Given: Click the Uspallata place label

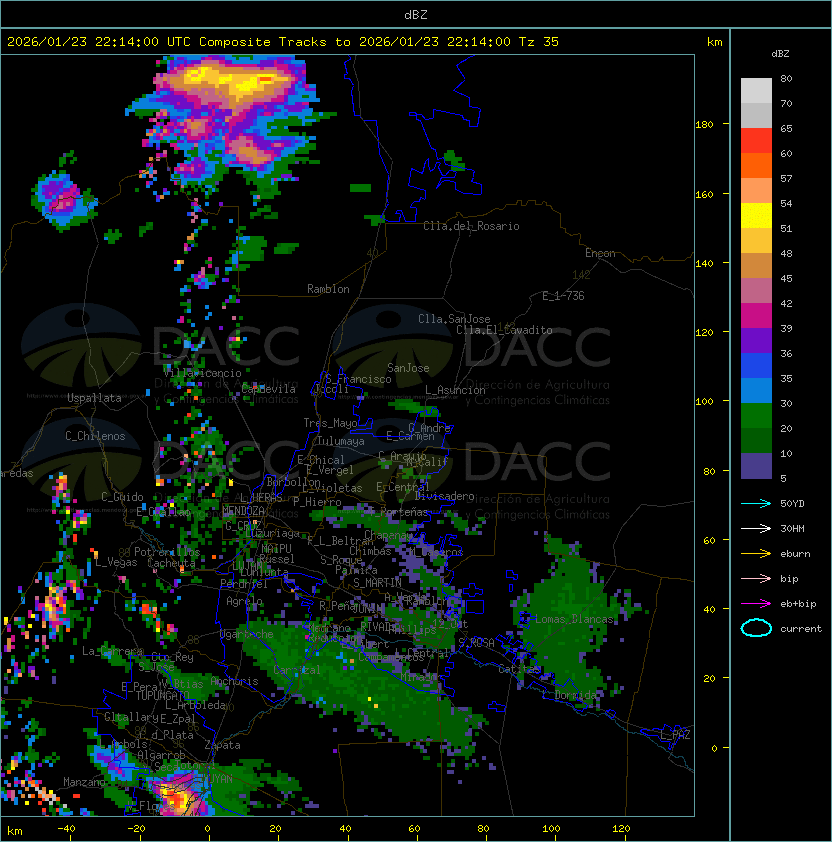Looking at the screenshot, I should (94, 398).
